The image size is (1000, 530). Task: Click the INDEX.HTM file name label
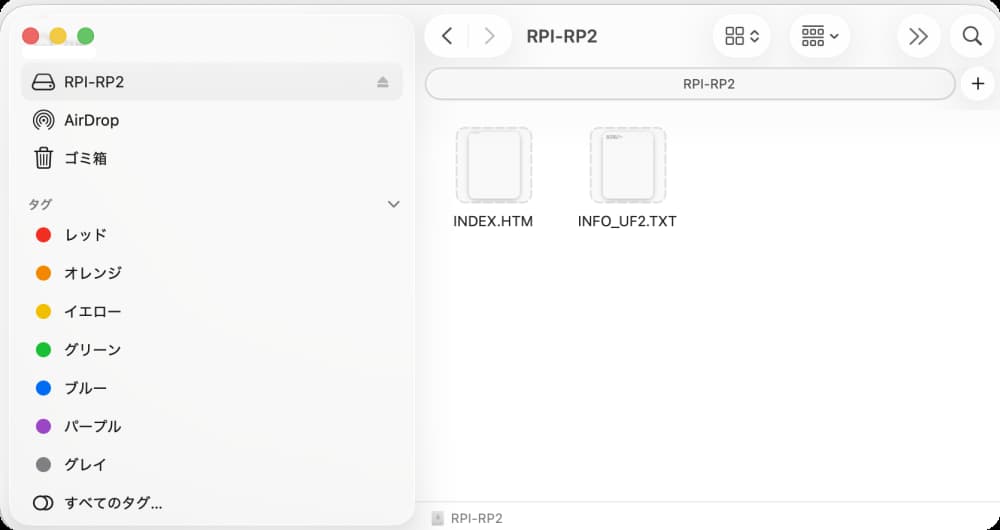(493, 222)
